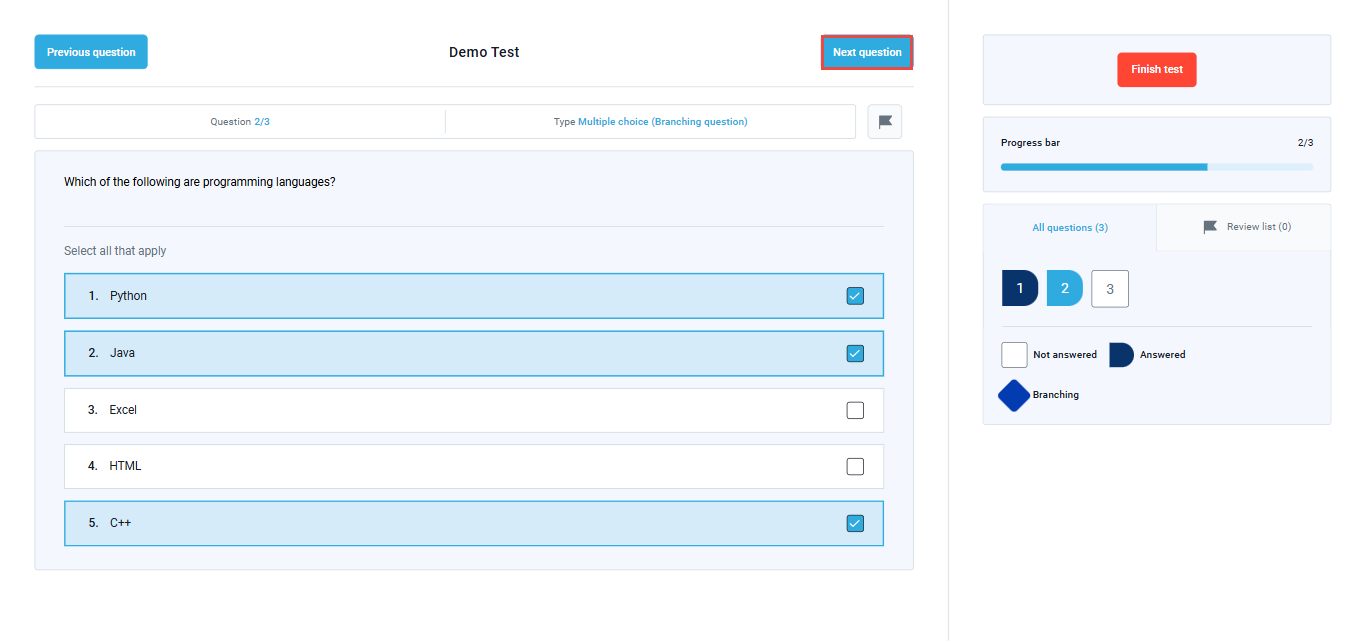Flag this question for review
The image size is (1366, 641).
point(884,122)
